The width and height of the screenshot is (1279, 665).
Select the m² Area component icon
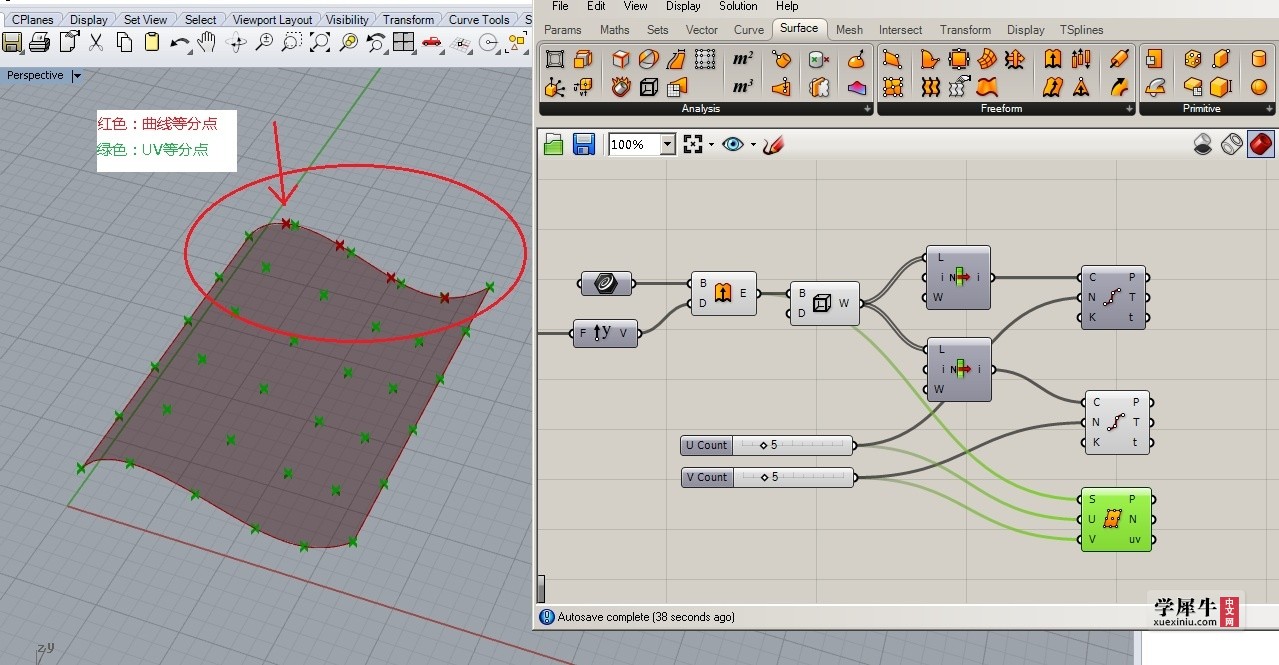pos(743,59)
